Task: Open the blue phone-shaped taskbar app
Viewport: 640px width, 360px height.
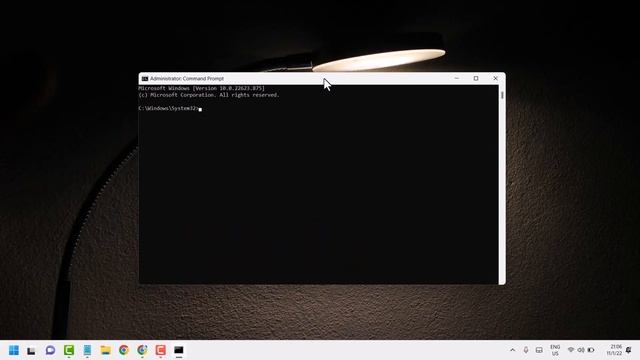Action: coord(87,350)
